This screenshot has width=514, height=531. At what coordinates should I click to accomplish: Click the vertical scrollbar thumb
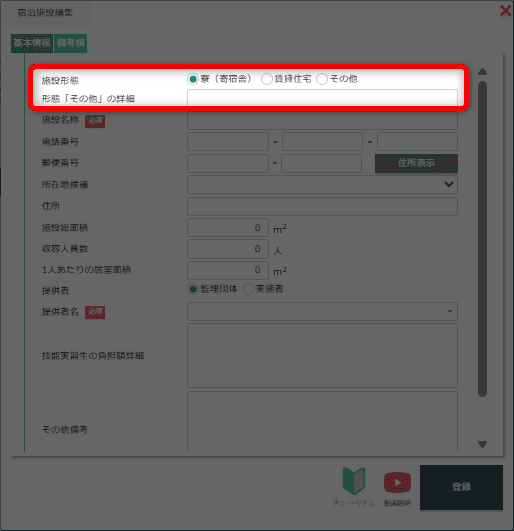click(x=483, y=239)
